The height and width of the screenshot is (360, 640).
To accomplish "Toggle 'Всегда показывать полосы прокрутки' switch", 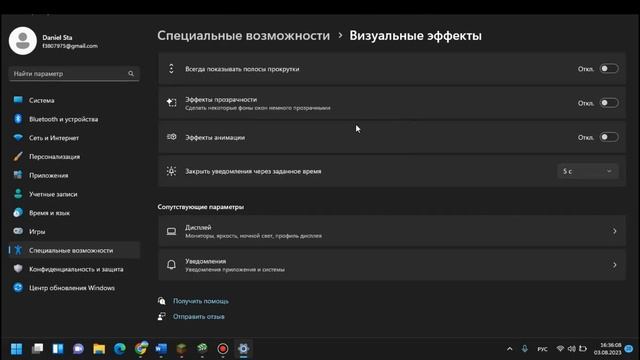I will pyautogui.click(x=609, y=69).
